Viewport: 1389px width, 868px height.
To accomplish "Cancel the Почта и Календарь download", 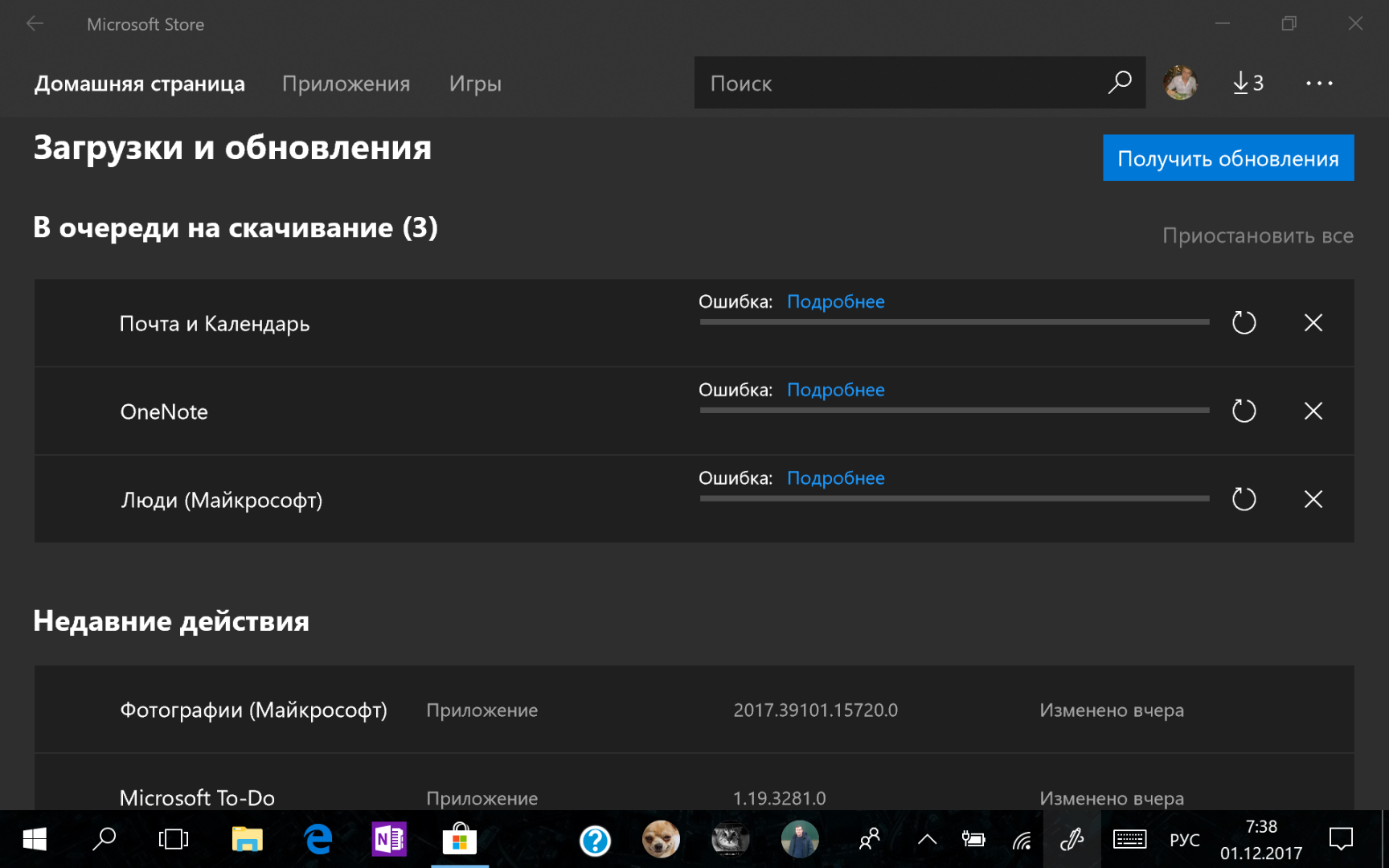I will click(1313, 323).
